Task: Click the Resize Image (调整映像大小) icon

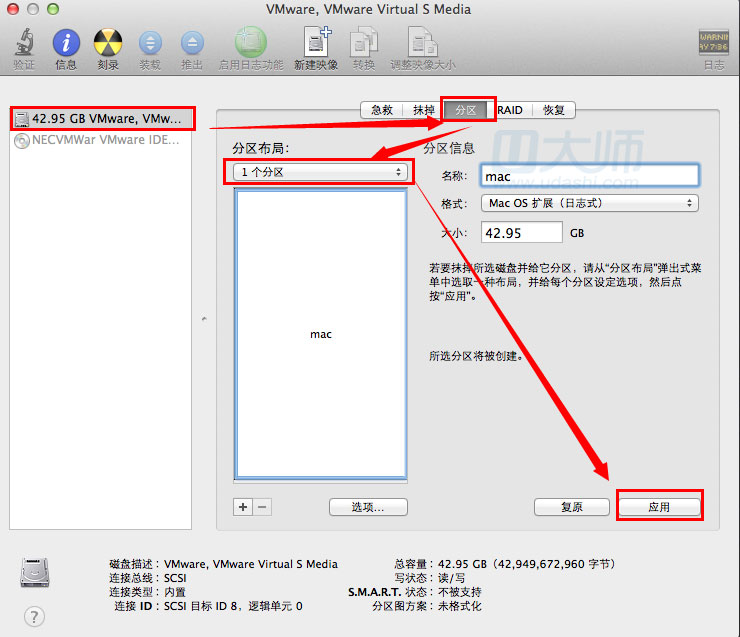Action: click(x=422, y=43)
